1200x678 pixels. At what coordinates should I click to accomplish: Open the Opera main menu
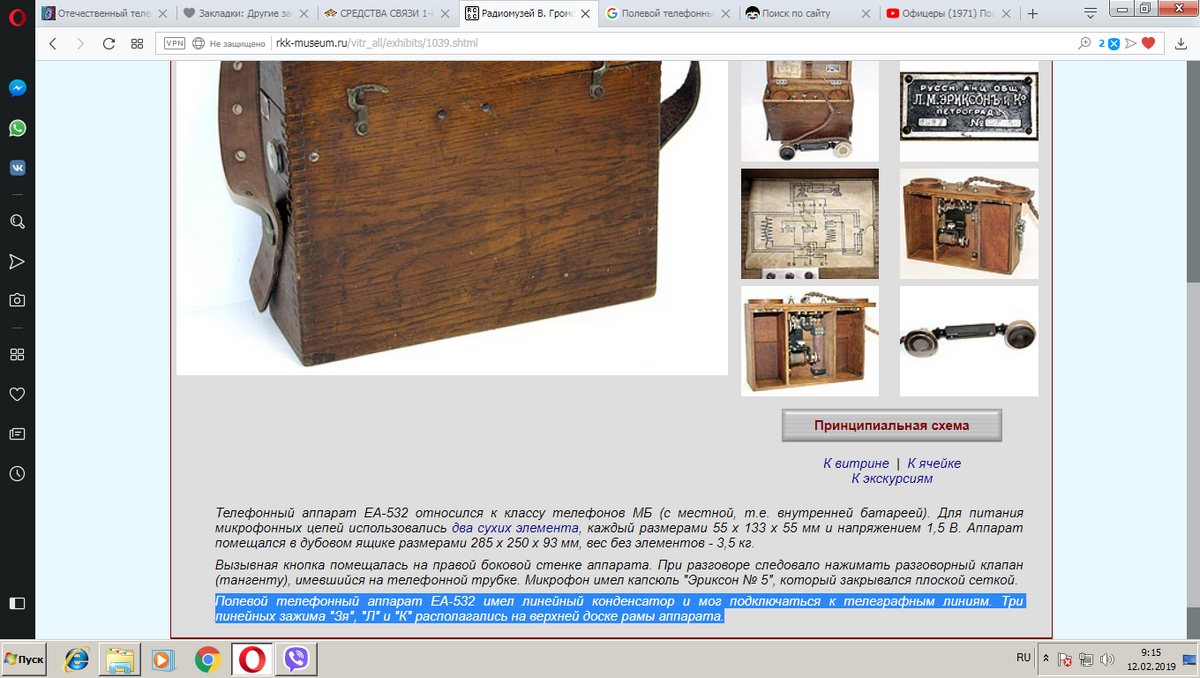(17, 14)
